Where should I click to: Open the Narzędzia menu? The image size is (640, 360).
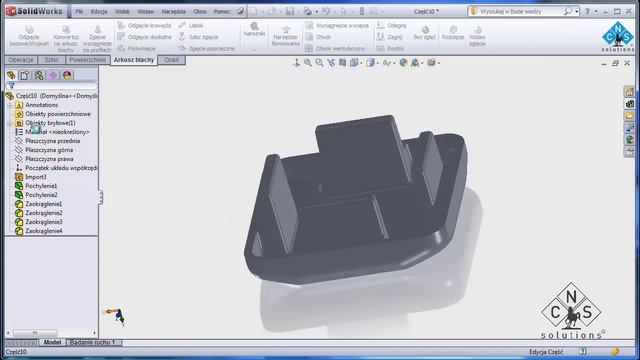point(173,11)
